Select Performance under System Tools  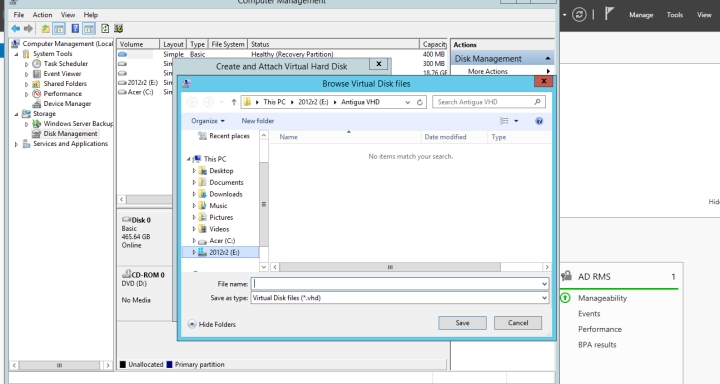62,94
